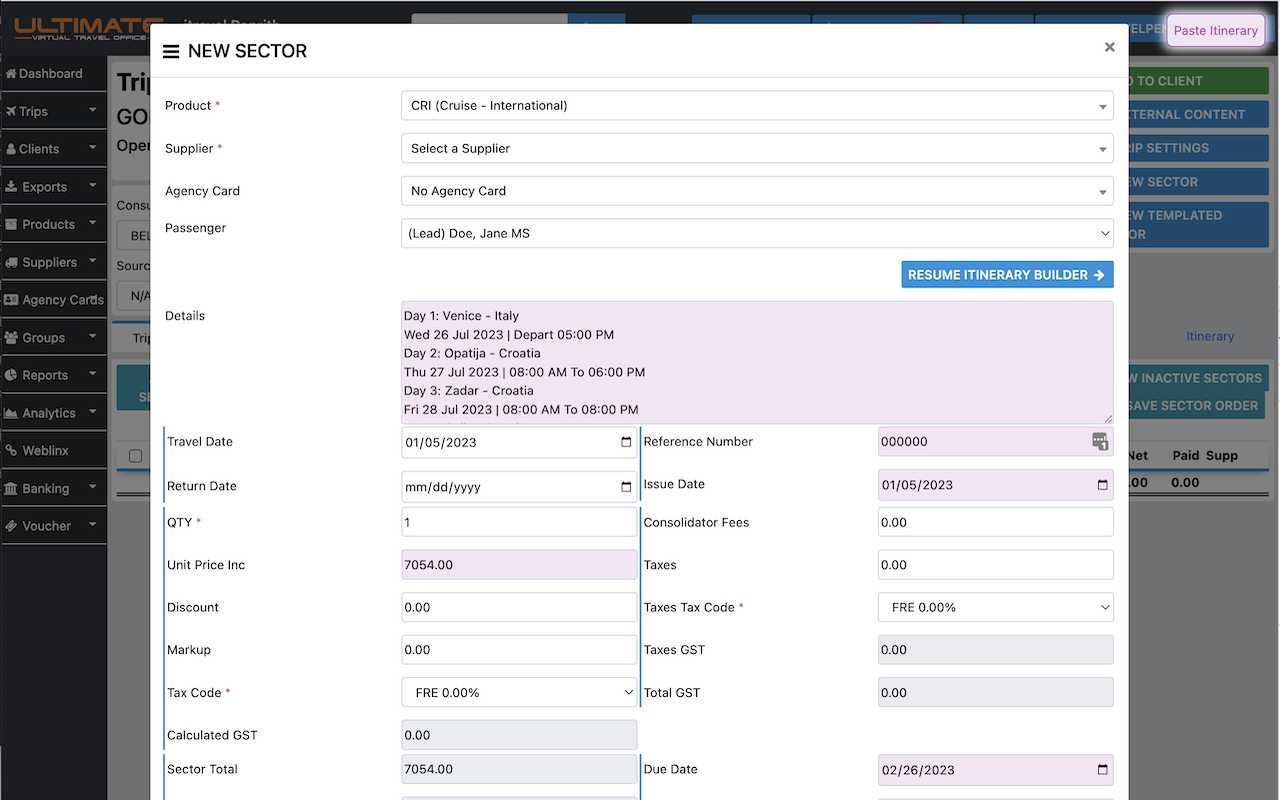Image resolution: width=1280 pixels, height=800 pixels.
Task: Expand the Product dropdown
Action: [756, 106]
